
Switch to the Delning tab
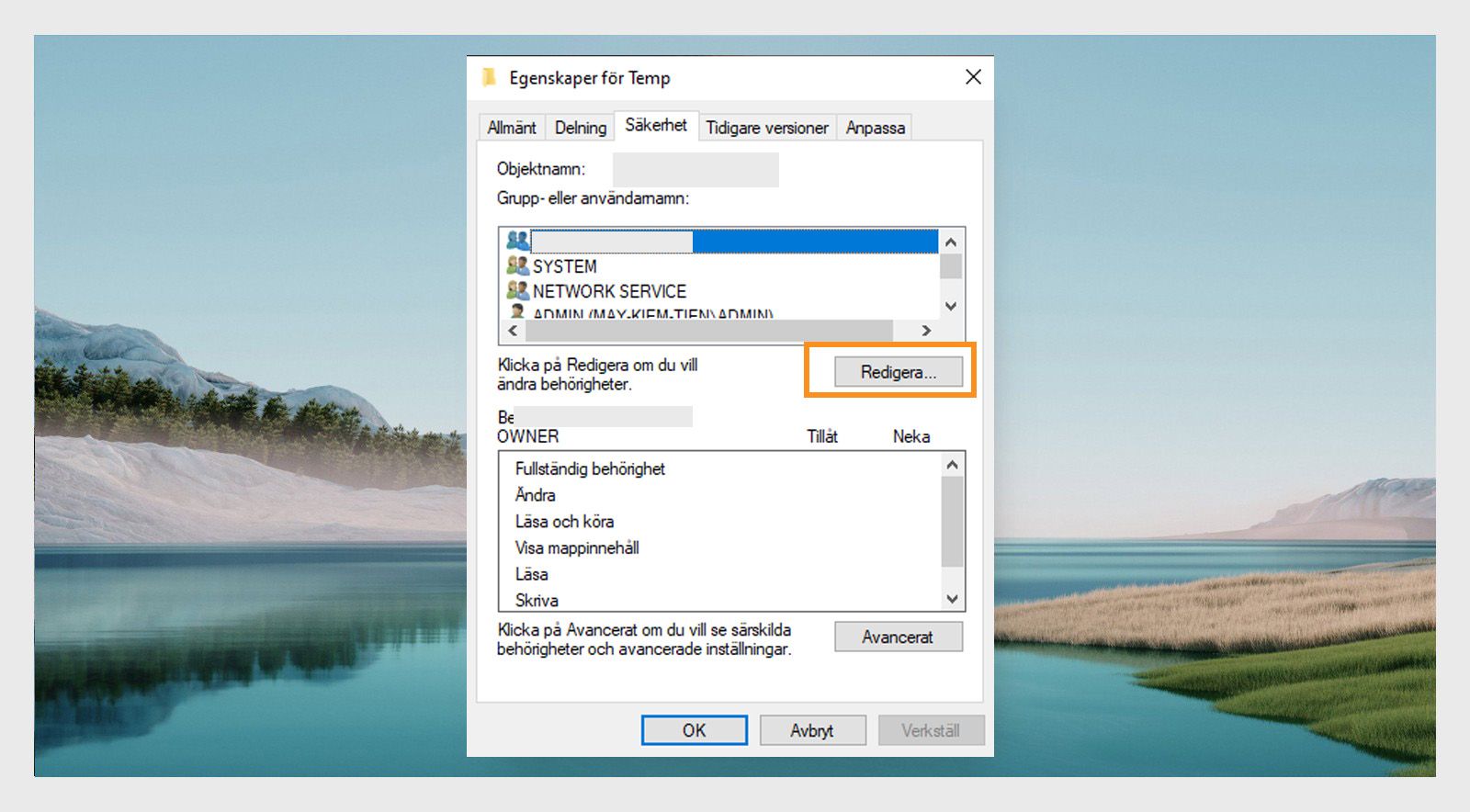tap(581, 128)
